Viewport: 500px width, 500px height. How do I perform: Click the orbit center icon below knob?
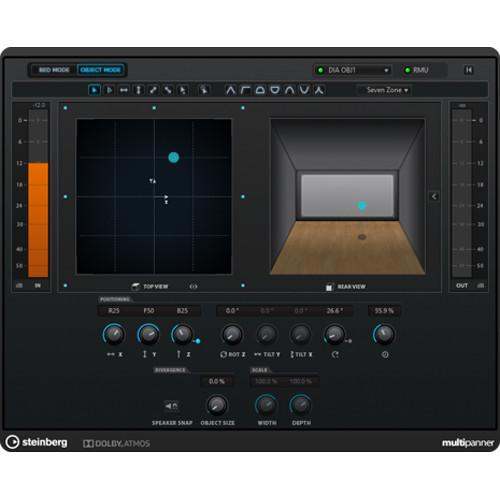pyautogui.click(x=335, y=355)
